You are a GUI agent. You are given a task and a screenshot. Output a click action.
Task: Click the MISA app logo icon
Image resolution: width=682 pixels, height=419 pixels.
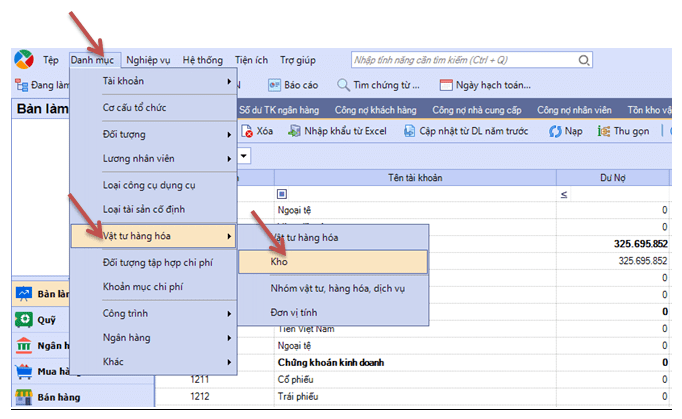point(23,60)
